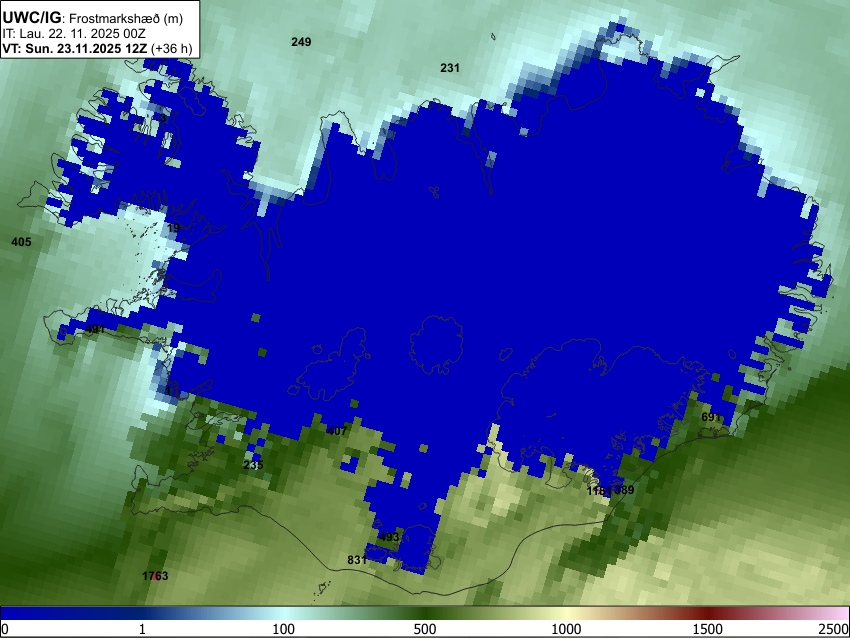Click the color scale label 1500
Screen dimensions: 850x638
coord(708,629)
